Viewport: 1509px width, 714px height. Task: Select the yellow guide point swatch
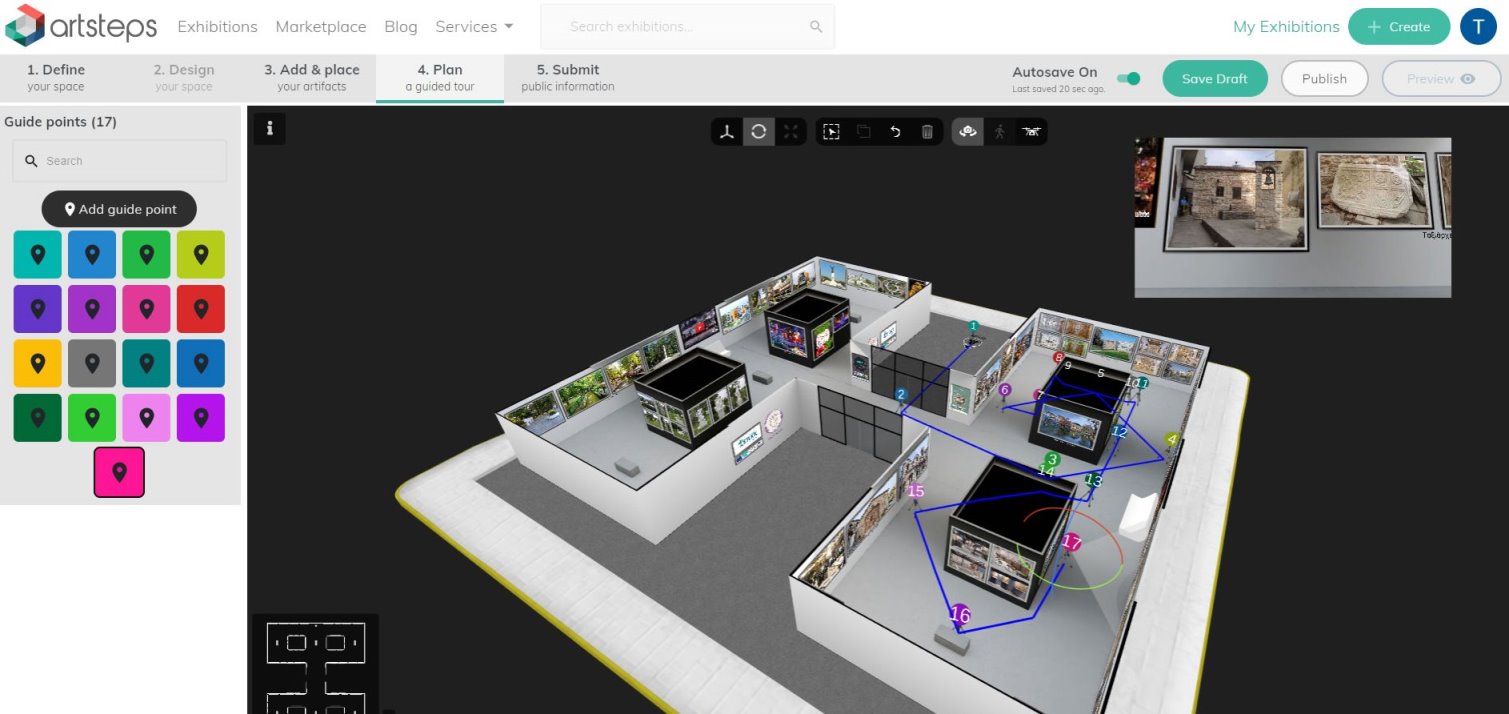(x=38, y=363)
